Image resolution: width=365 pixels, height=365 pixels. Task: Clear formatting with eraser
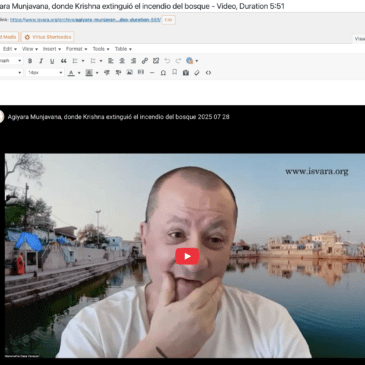(x=197, y=73)
